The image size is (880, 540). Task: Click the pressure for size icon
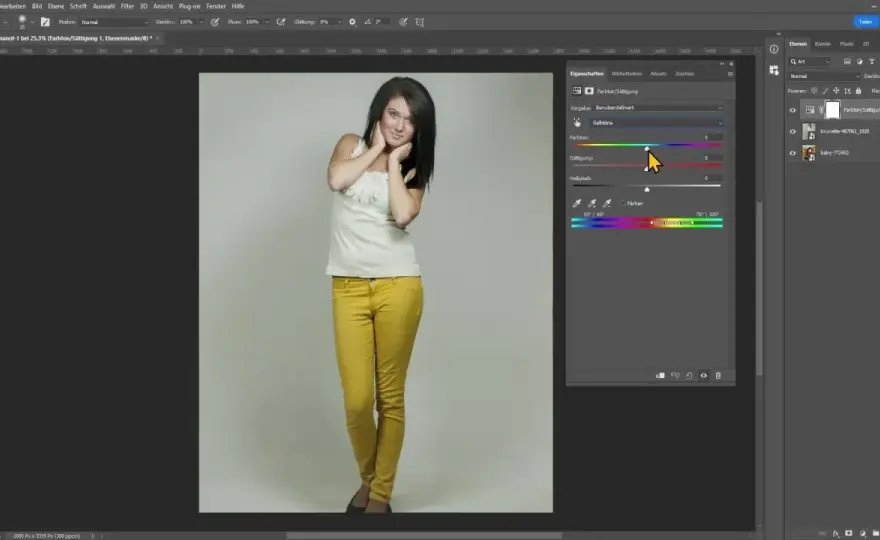[403, 22]
